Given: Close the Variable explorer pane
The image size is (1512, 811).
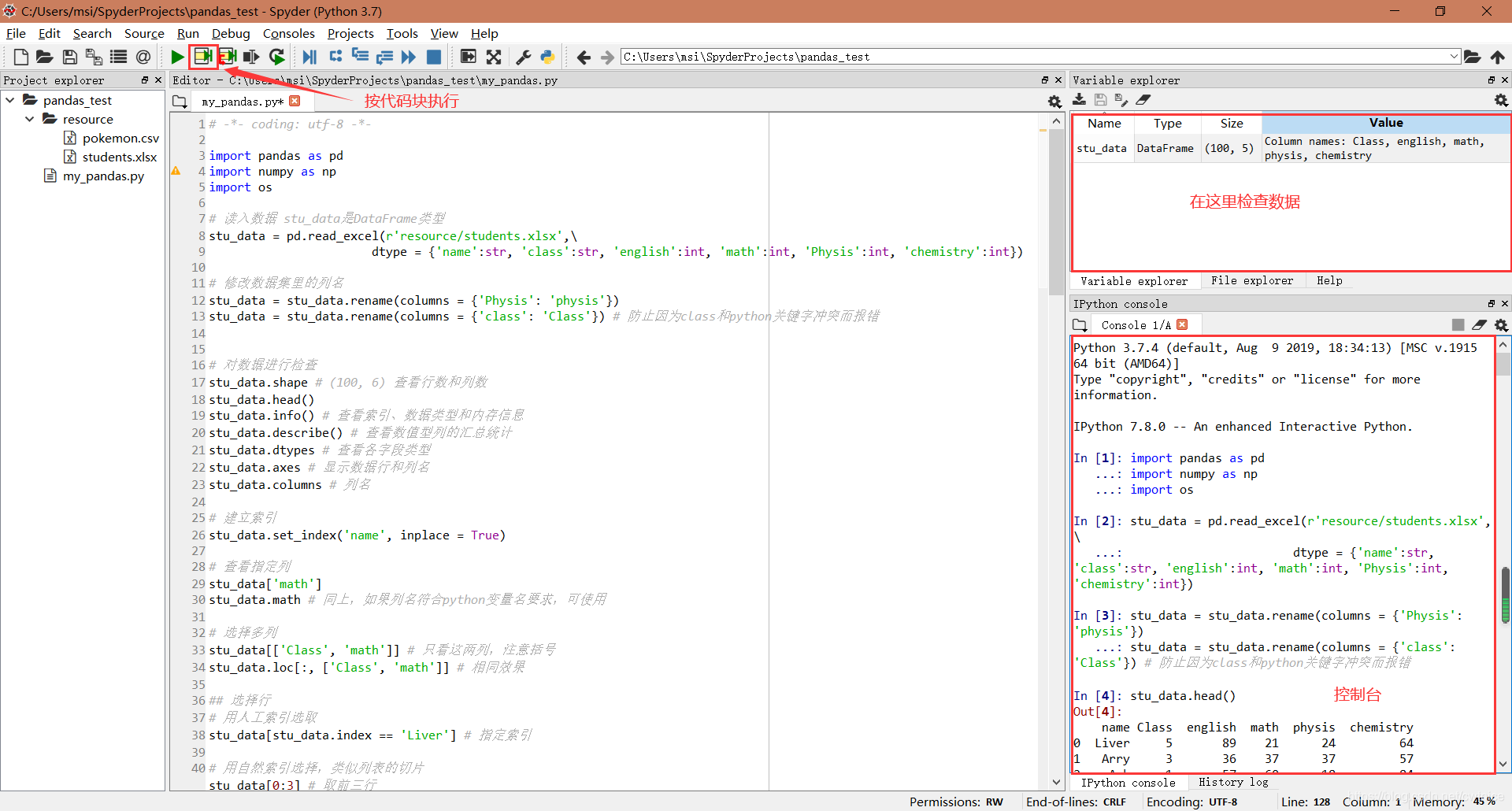Looking at the screenshot, I should [x=1505, y=80].
